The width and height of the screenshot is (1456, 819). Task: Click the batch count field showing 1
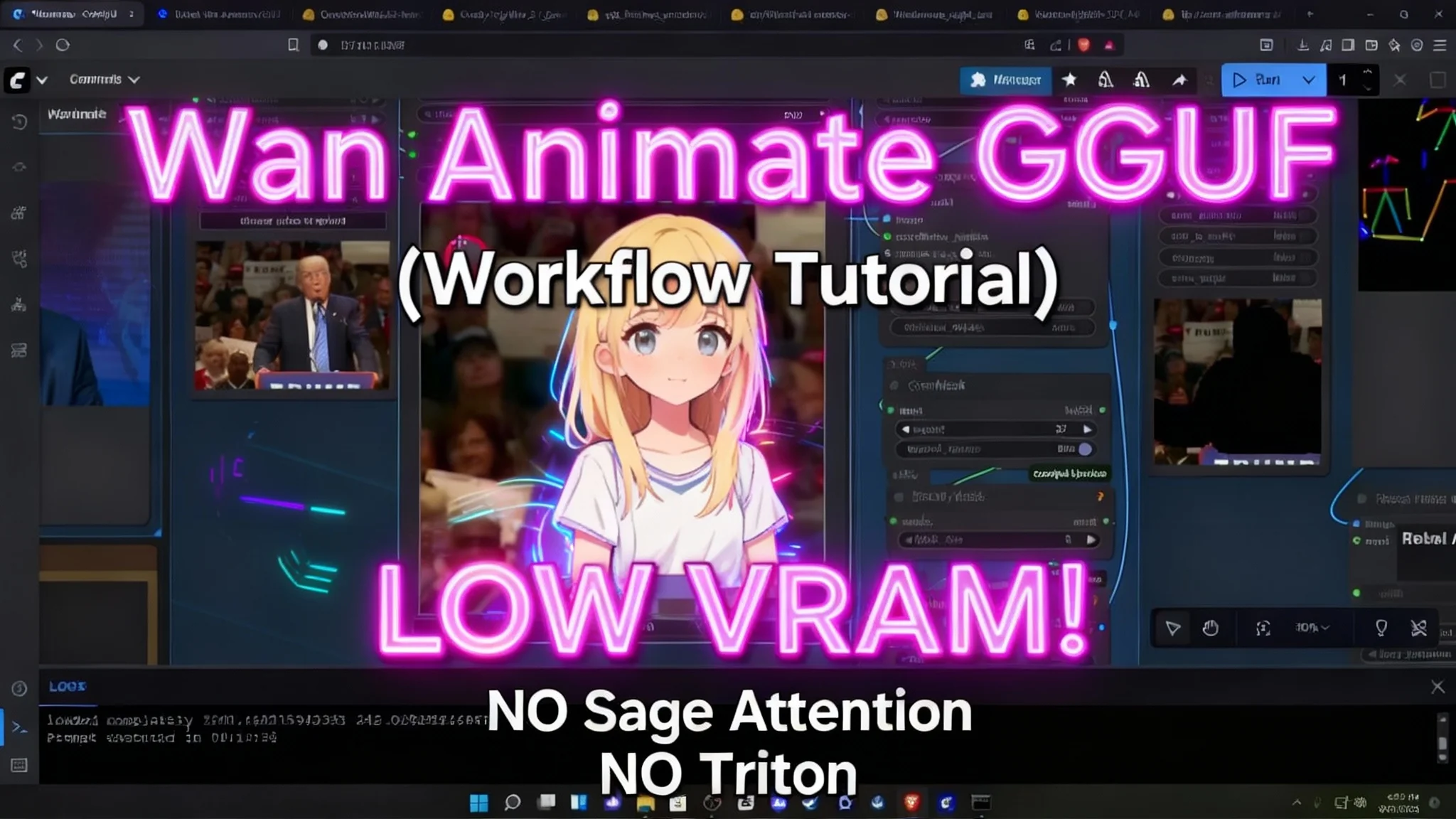[1344, 80]
